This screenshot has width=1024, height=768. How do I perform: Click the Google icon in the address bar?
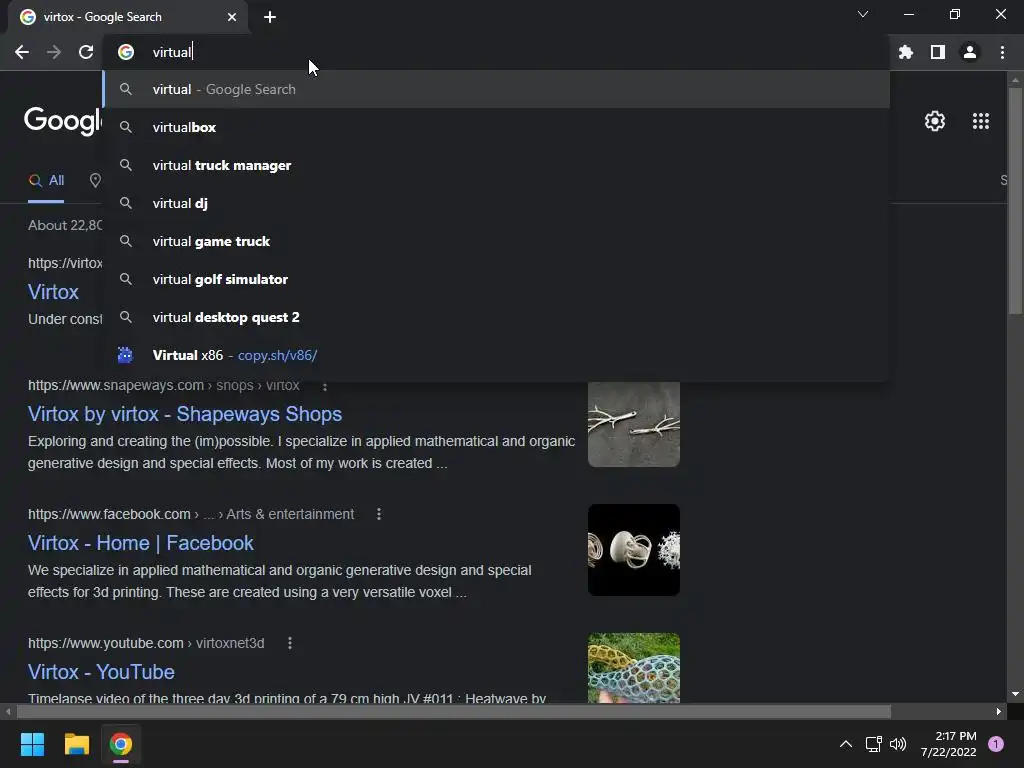[x=126, y=52]
